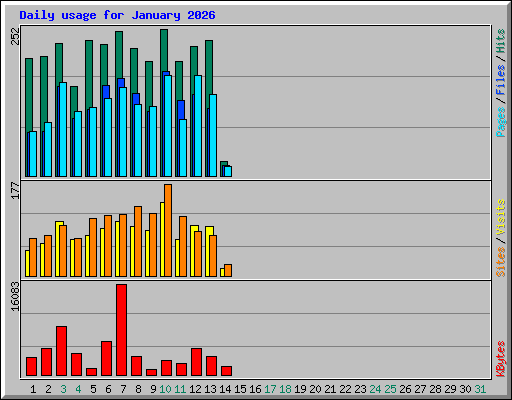Click green day 24 label
Image resolution: width=512 pixels, height=400 pixels.
tap(375, 389)
